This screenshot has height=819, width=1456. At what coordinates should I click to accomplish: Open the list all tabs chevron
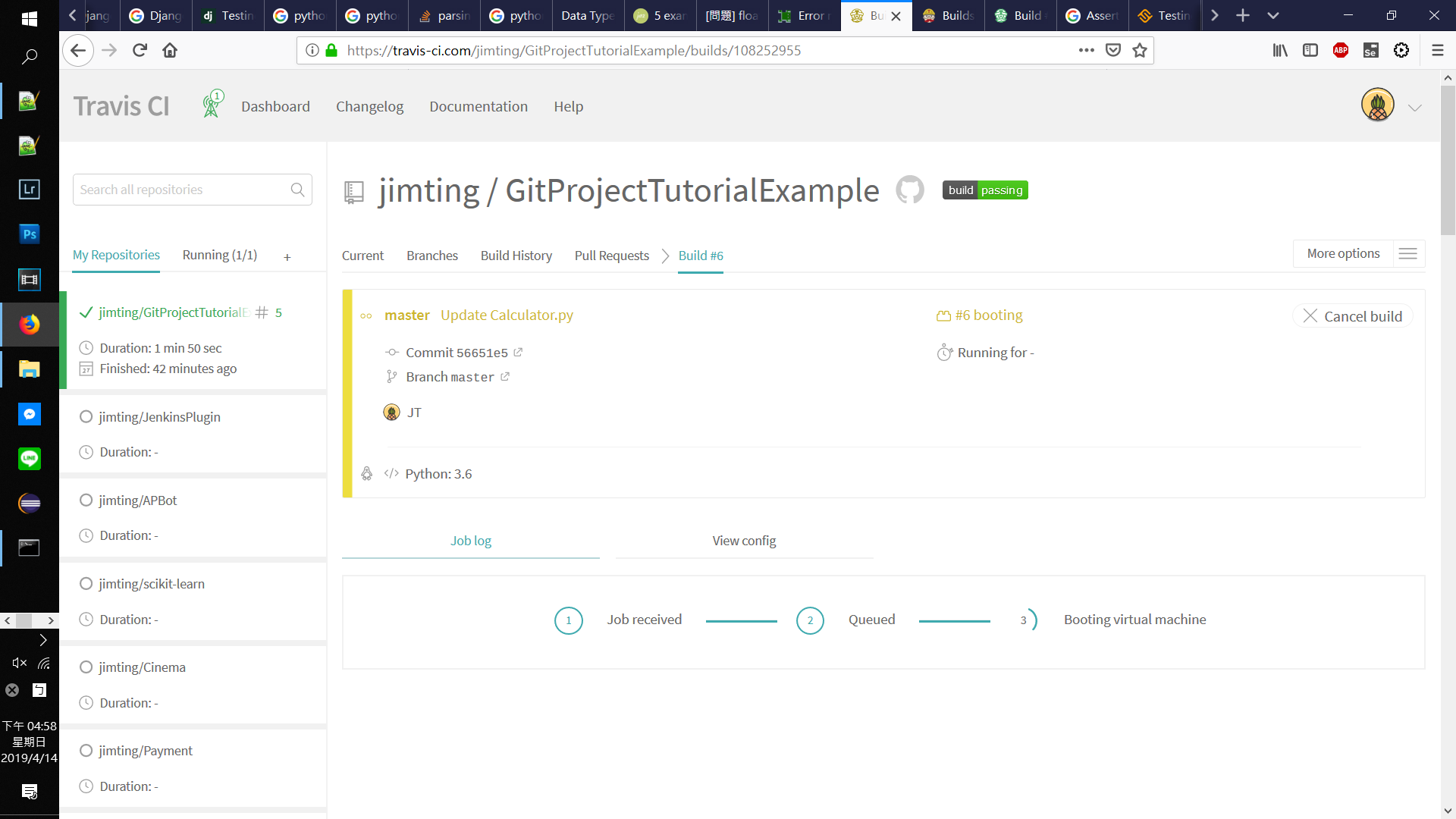click(x=1273, y=15)
